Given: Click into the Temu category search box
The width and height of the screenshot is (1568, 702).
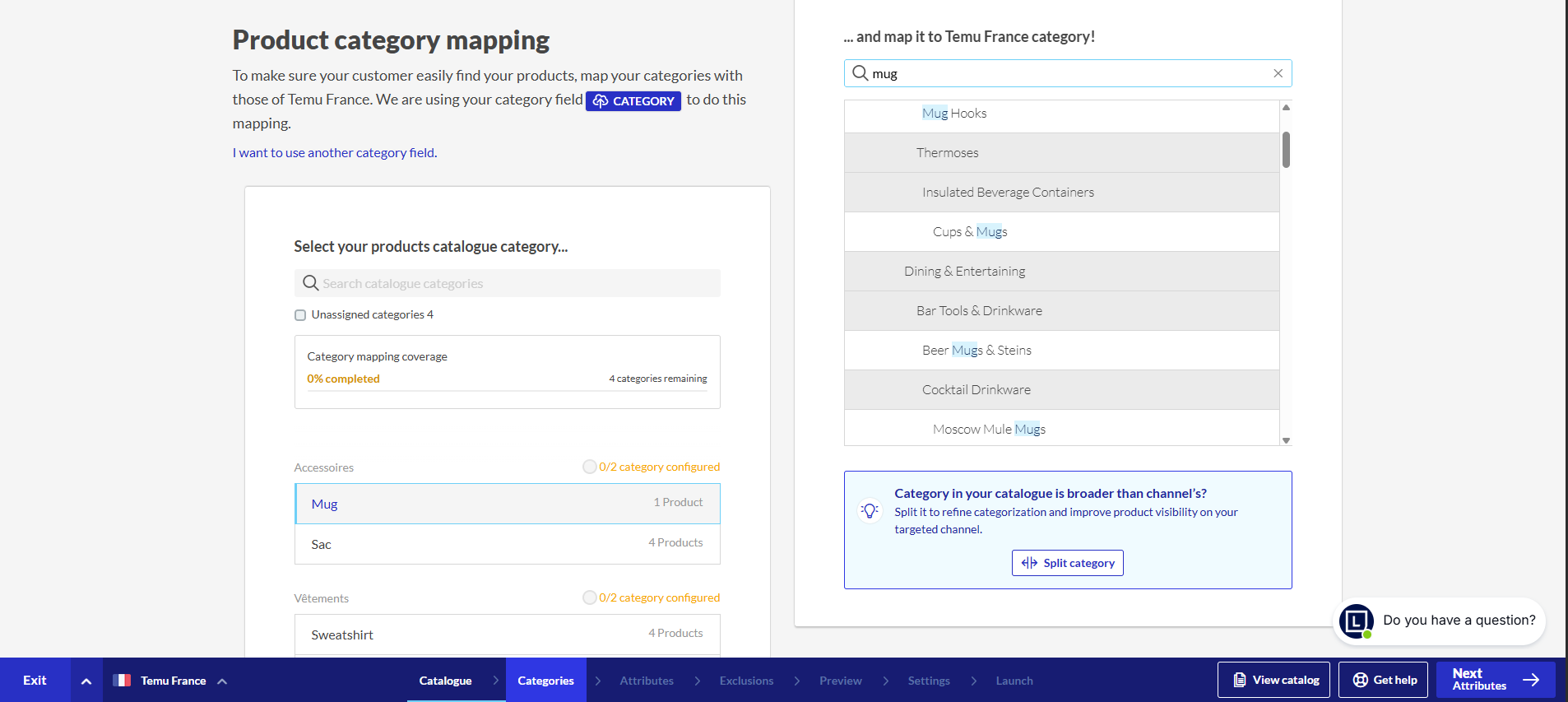Looking at the screenshot, I should coord(1068,73).
